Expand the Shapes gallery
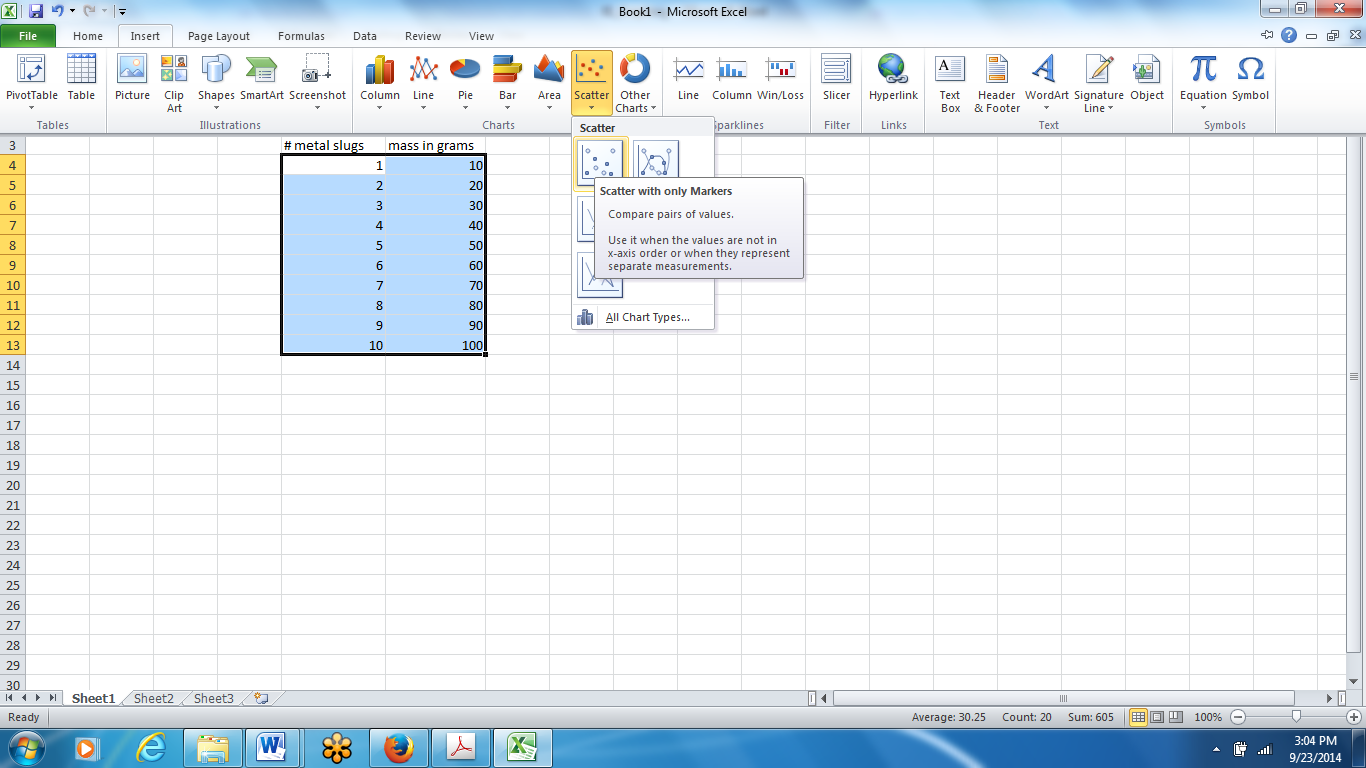 [x=216, y=84]
